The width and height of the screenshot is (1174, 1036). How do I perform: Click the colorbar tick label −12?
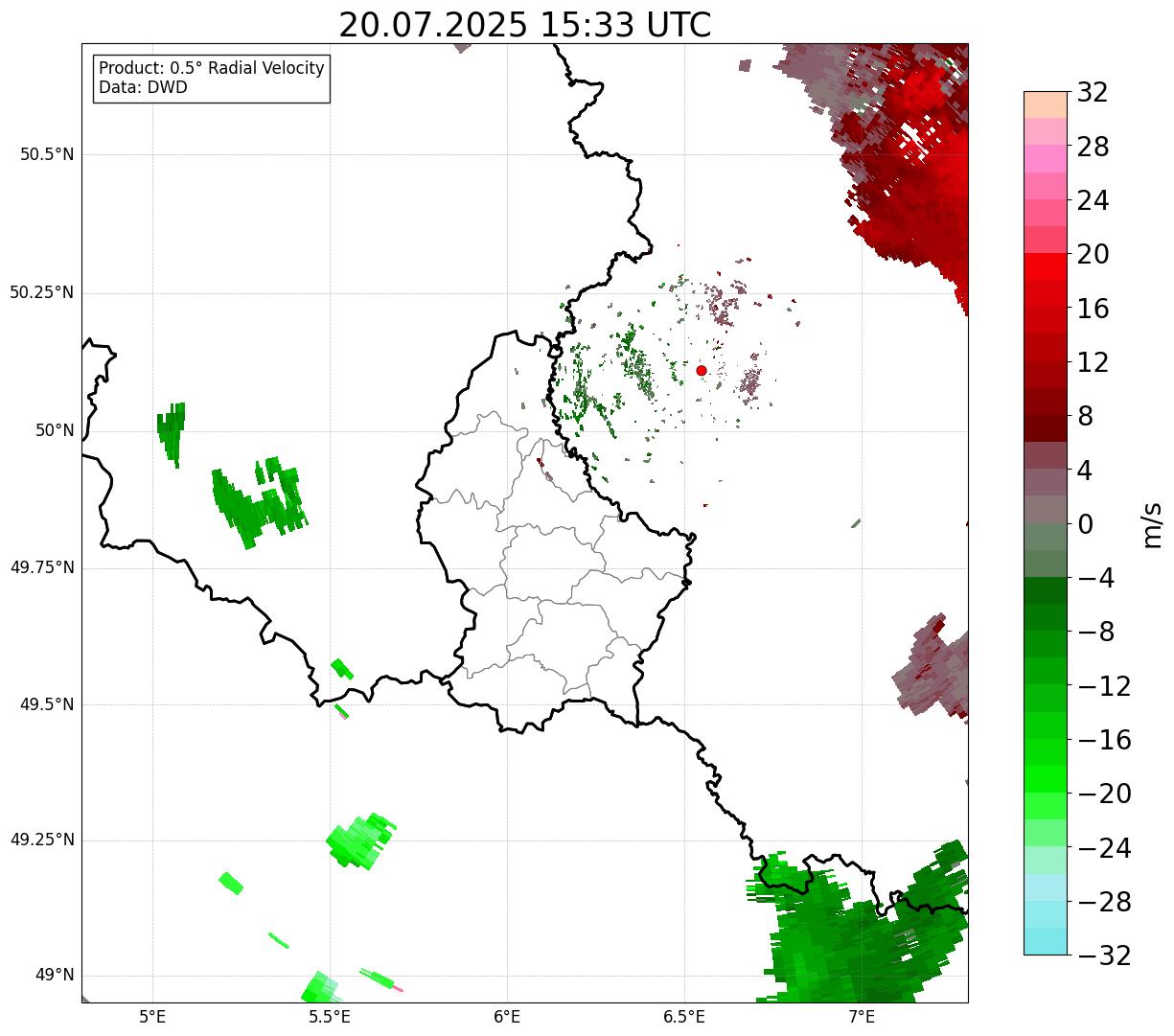[1104, 686]
